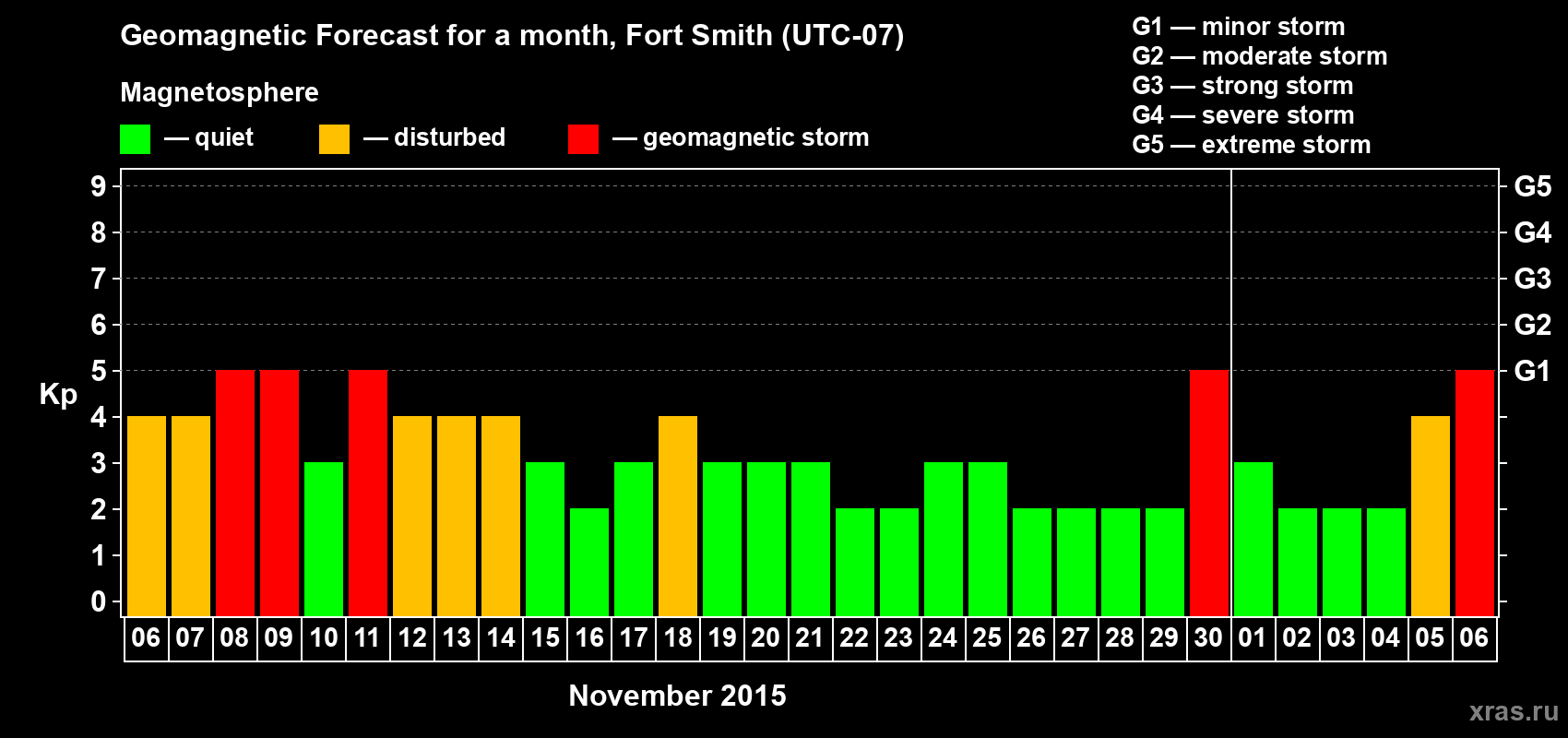Click the G4 label on right axis
1568x738 pixels.
[1533, 232]
